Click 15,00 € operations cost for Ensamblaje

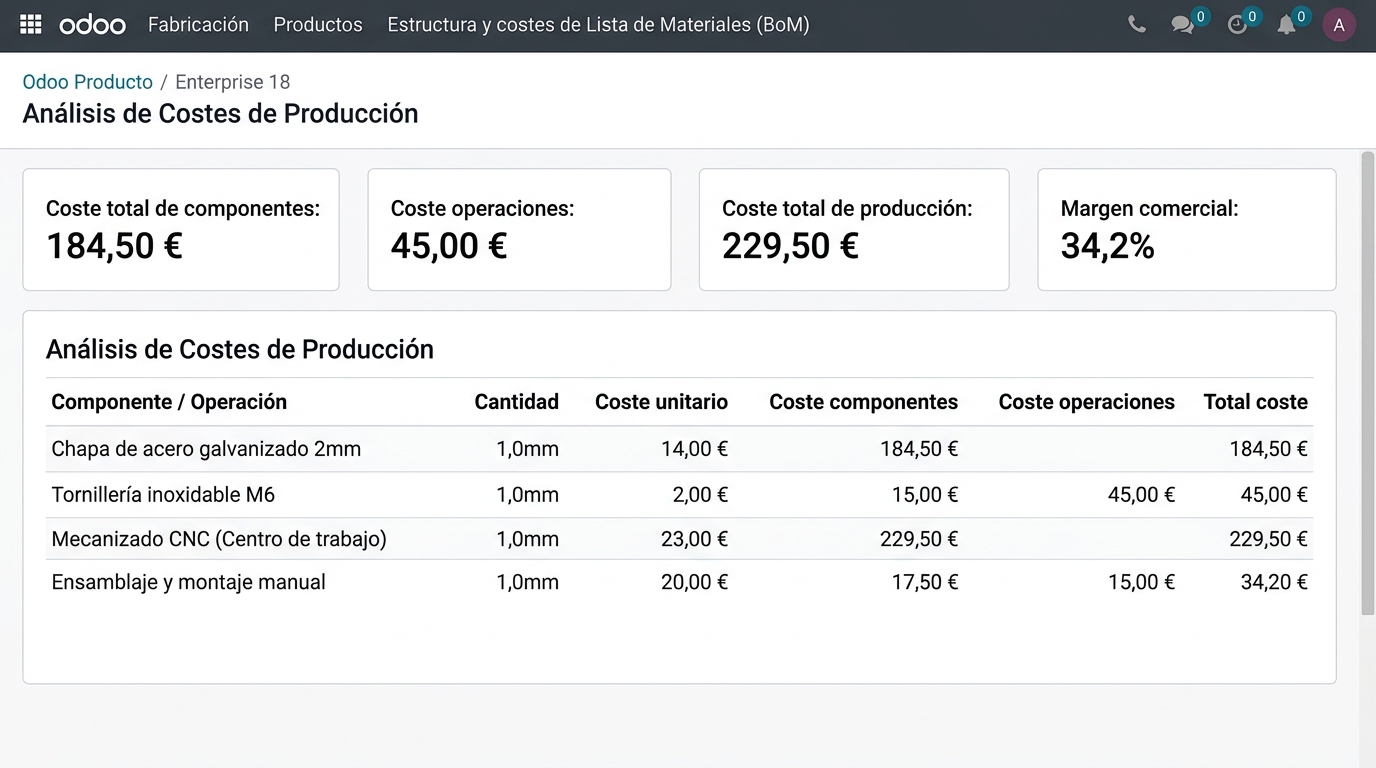tap(1141, 582)
